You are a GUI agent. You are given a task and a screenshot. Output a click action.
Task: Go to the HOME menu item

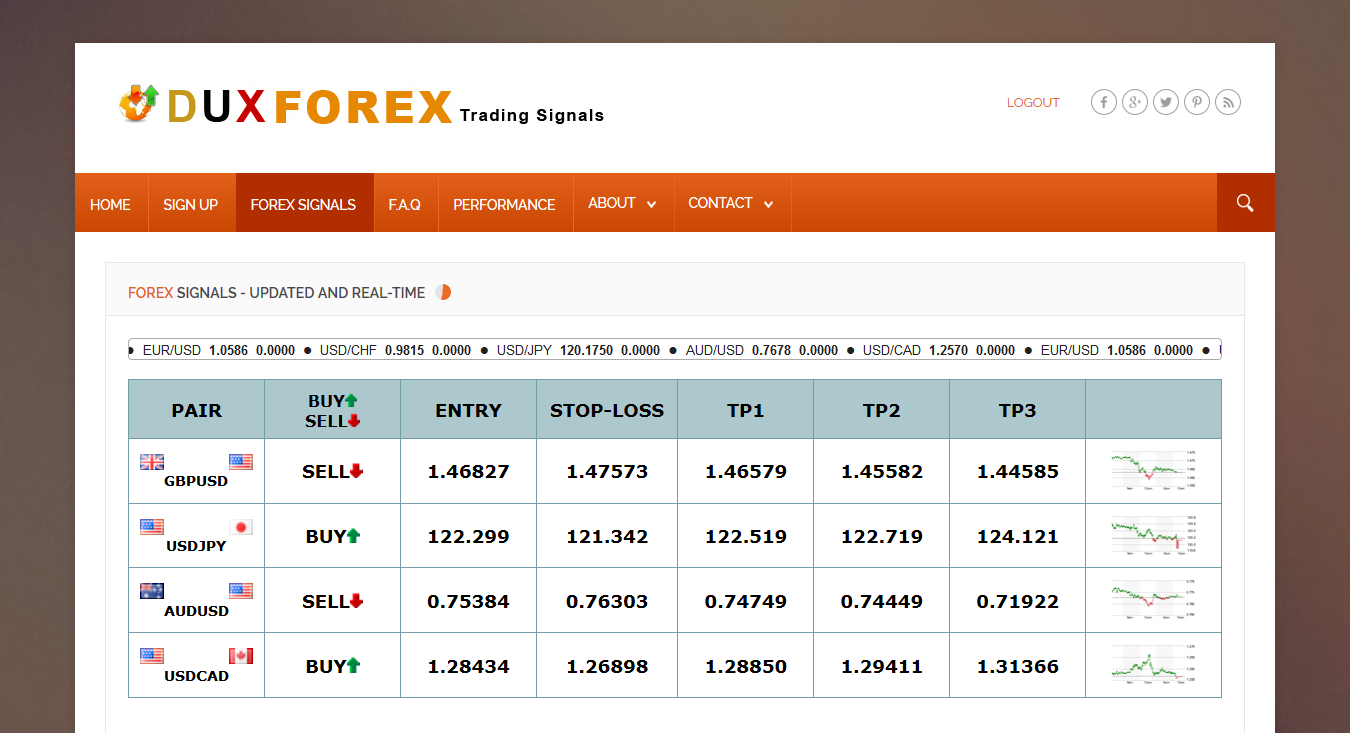tap(110, 204)
